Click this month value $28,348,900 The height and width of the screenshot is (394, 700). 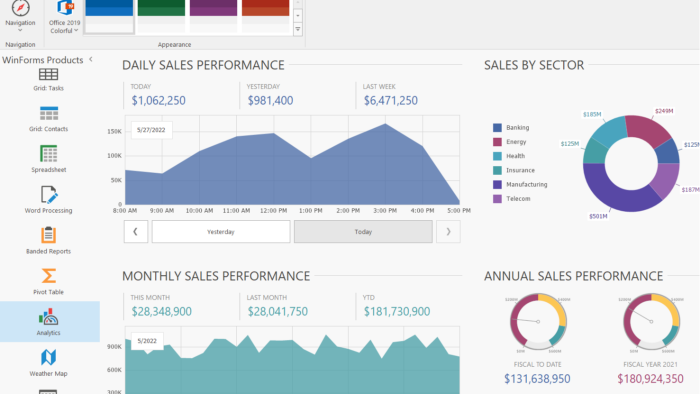162,311
